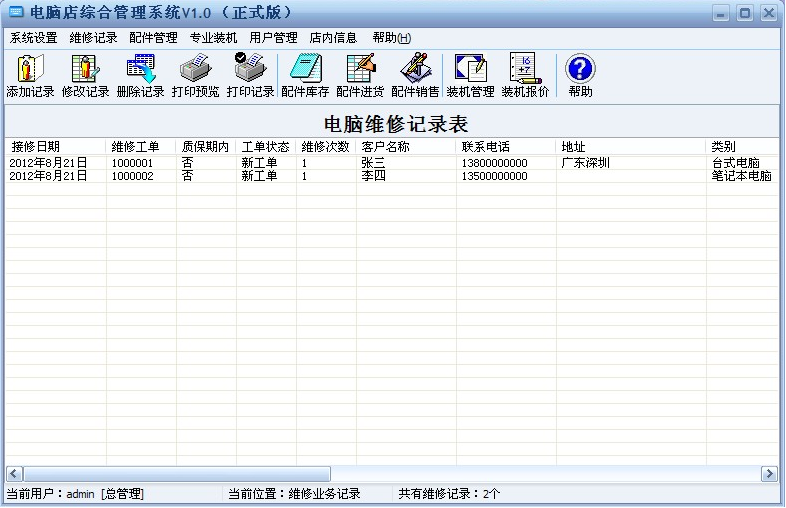Click the 维修次数 column header
Image resolution: width=786 pixels, height=508 pixels.
click(x=326, y=146)
